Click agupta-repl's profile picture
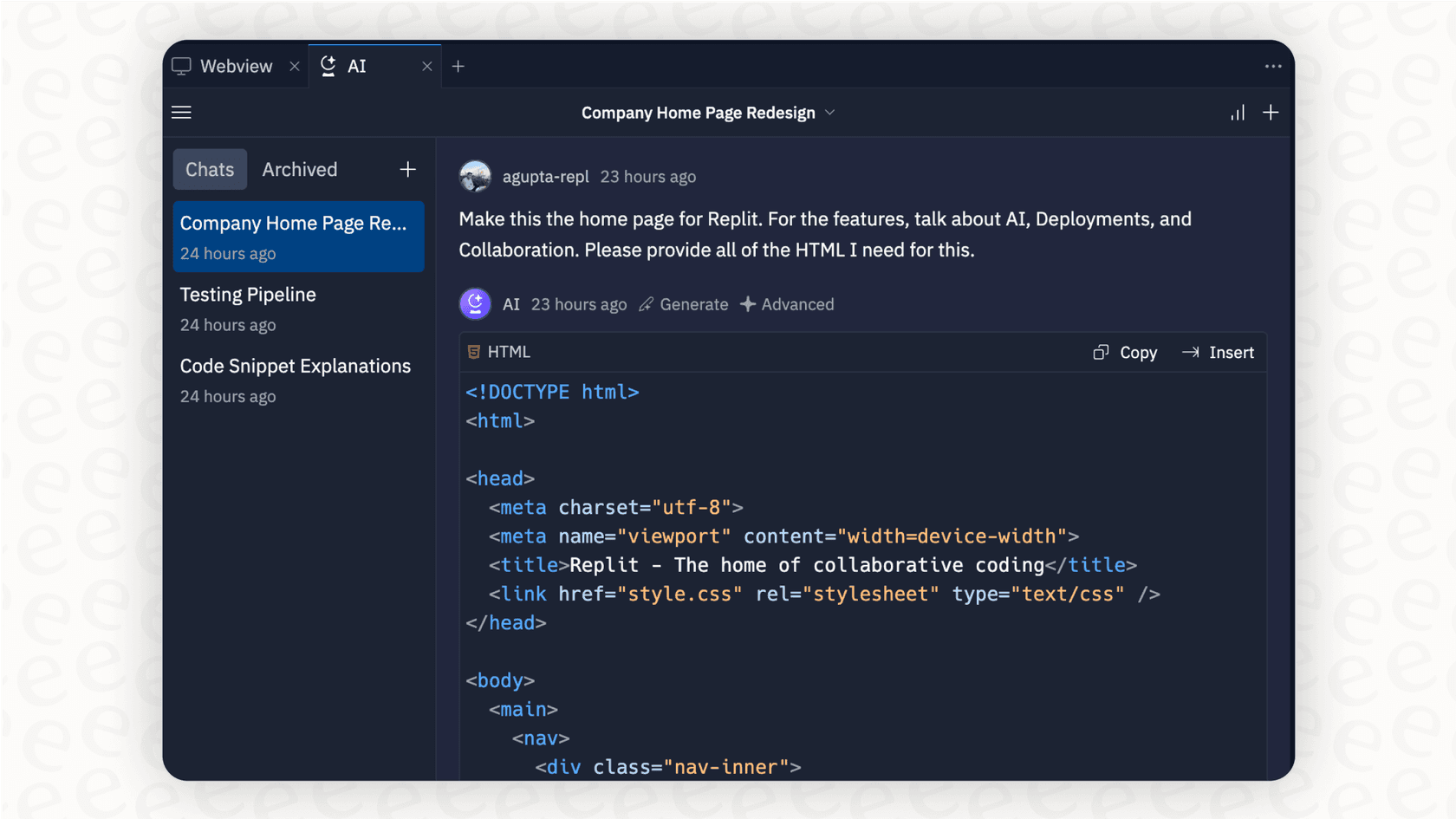The image size is (1456, 819). pyautogui.click(x=475, y=176)
